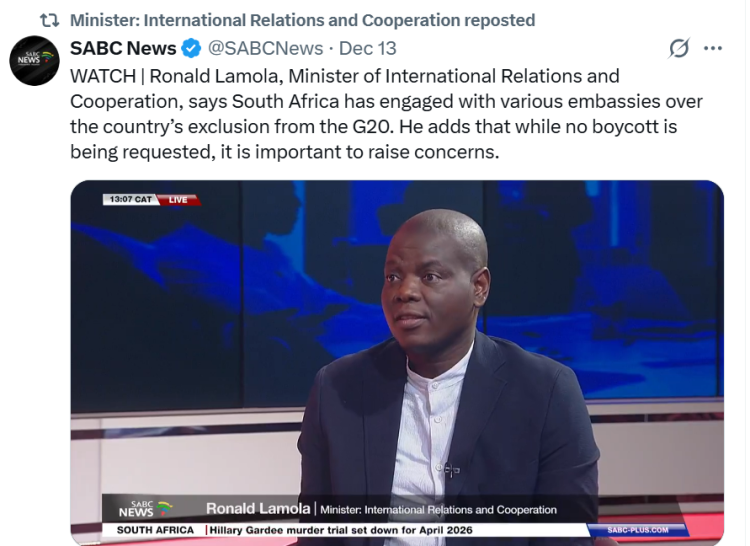Click the tweet text starting with 'WATCH | Ronald Lamola'
The image size is (750, 546).
[x=386, y=114]
